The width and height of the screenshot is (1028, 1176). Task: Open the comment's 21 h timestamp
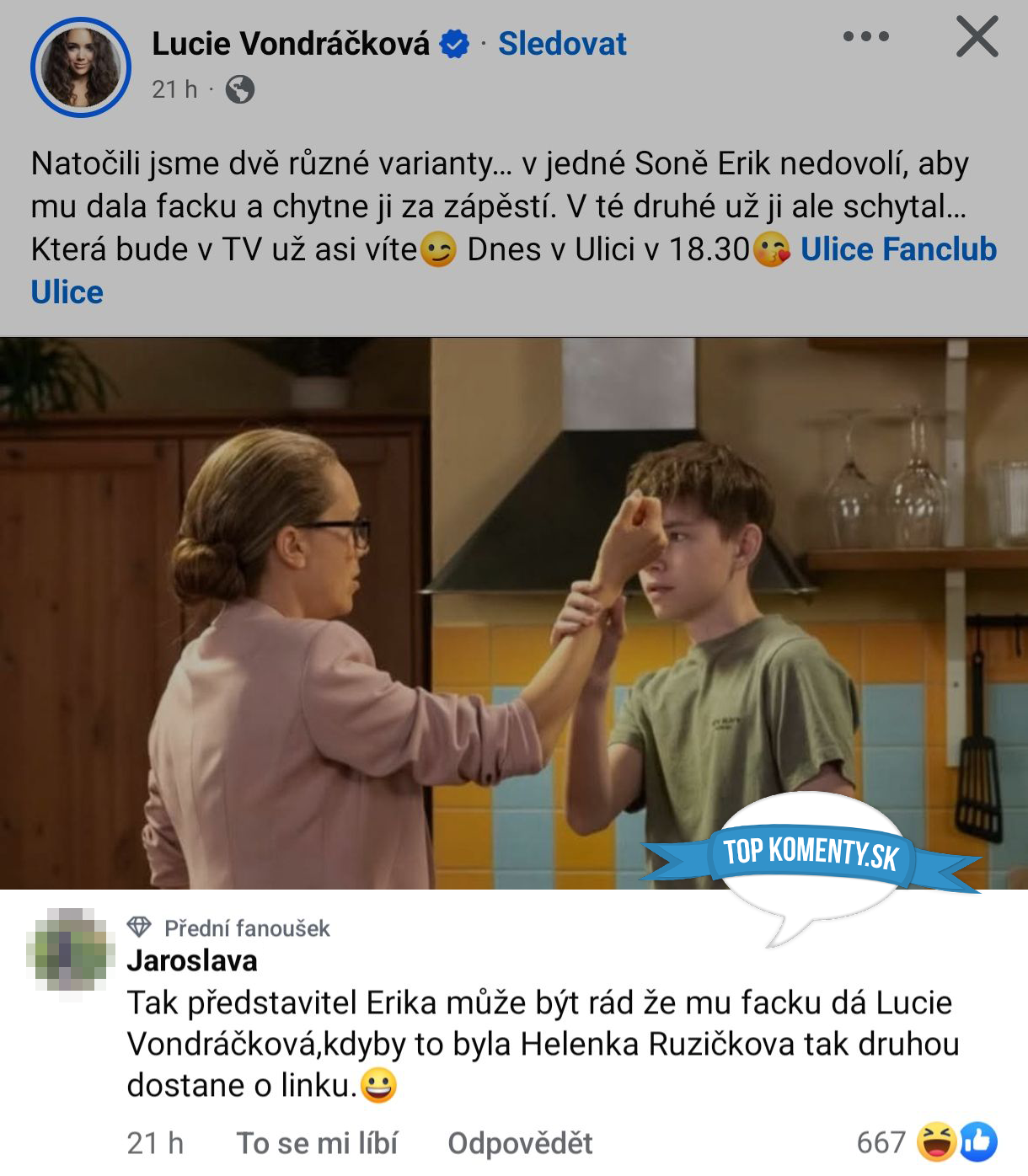coord(155,1143)
